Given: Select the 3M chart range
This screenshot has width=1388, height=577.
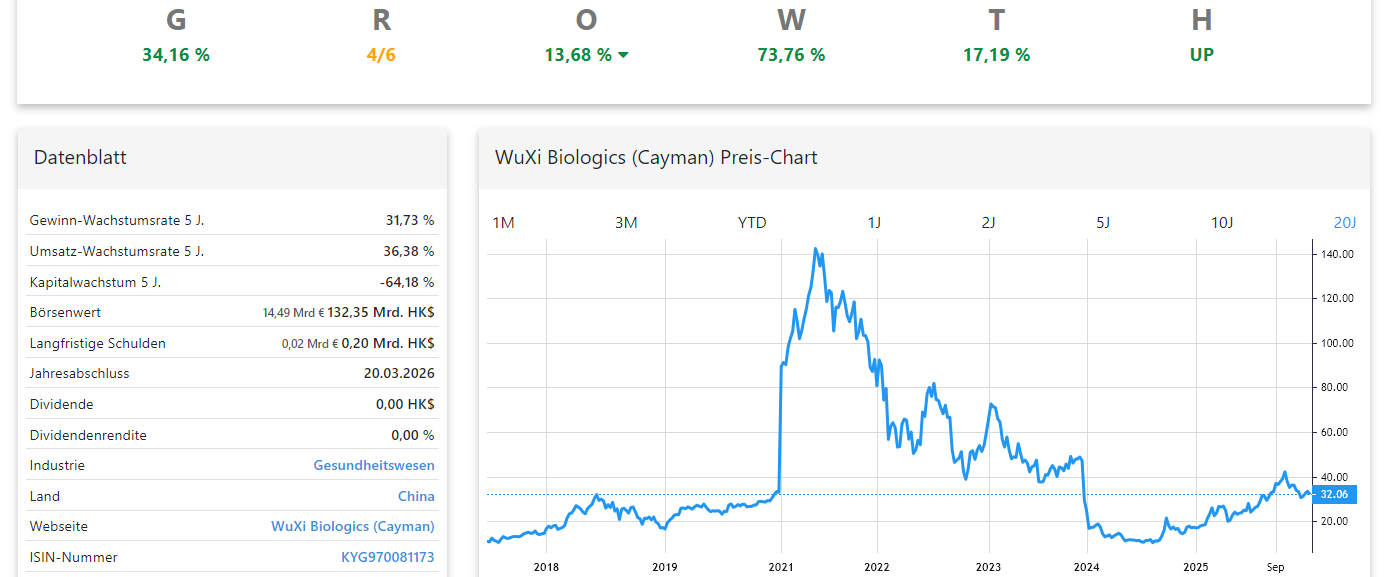Looking at the screenshot, I should coord(626,222).
